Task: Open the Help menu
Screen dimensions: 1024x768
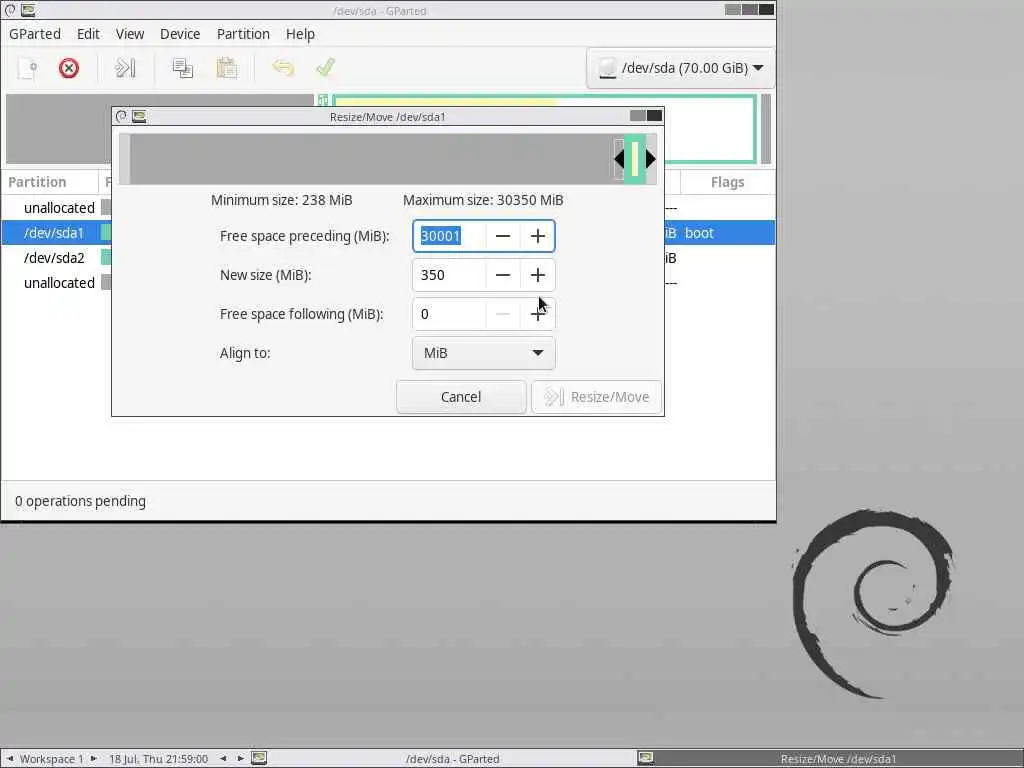Action: [300, 34]
